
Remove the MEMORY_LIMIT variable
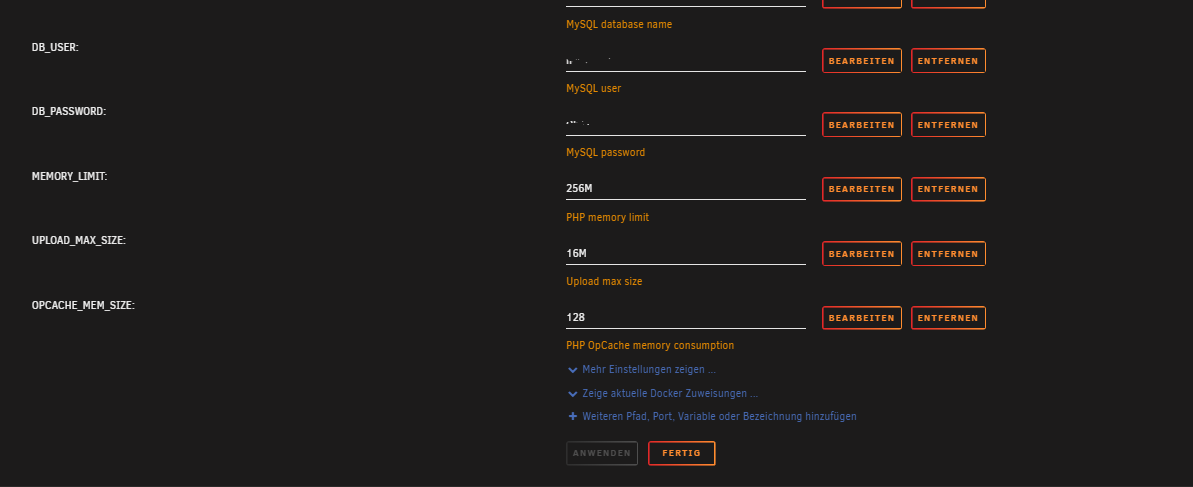tap(948, 189)
